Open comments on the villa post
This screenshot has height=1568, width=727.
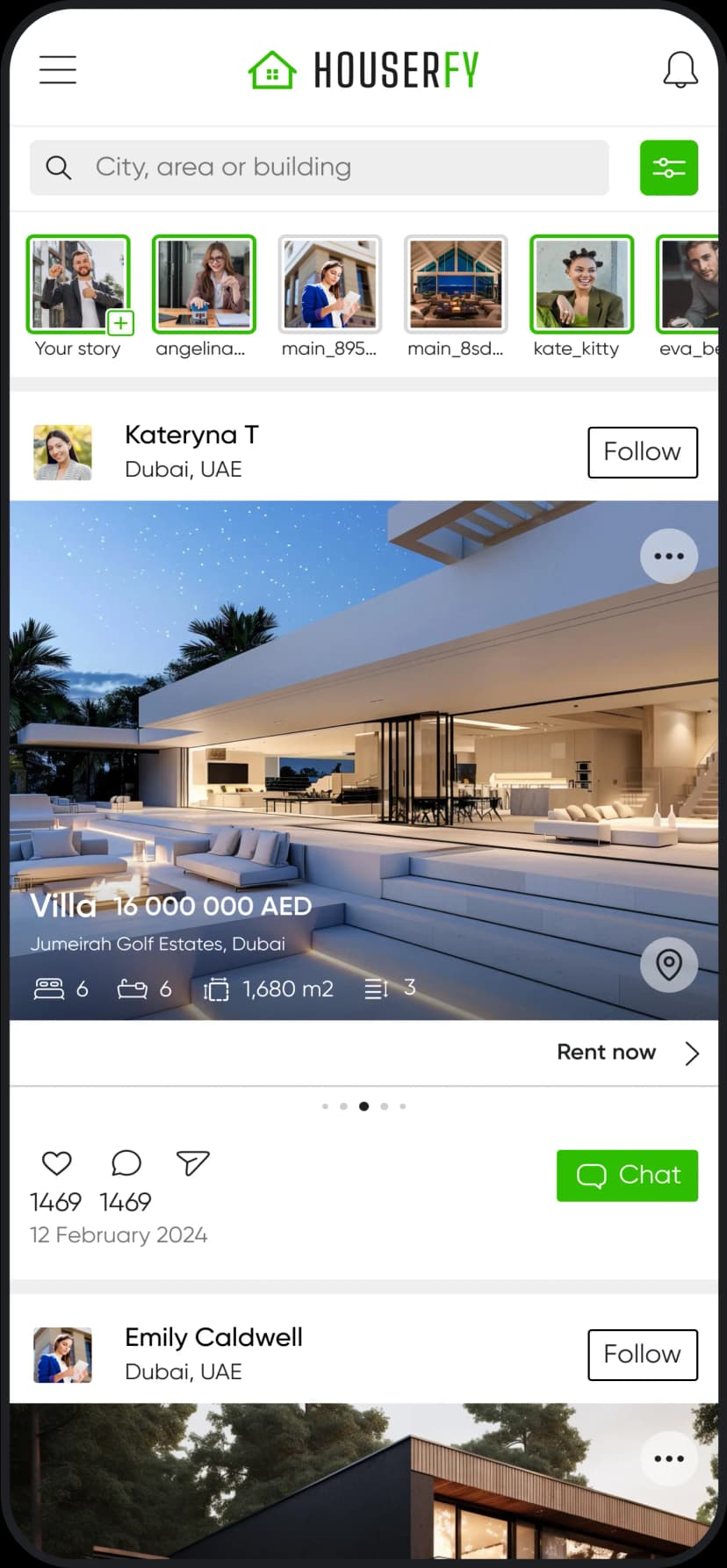[126, 1163]
